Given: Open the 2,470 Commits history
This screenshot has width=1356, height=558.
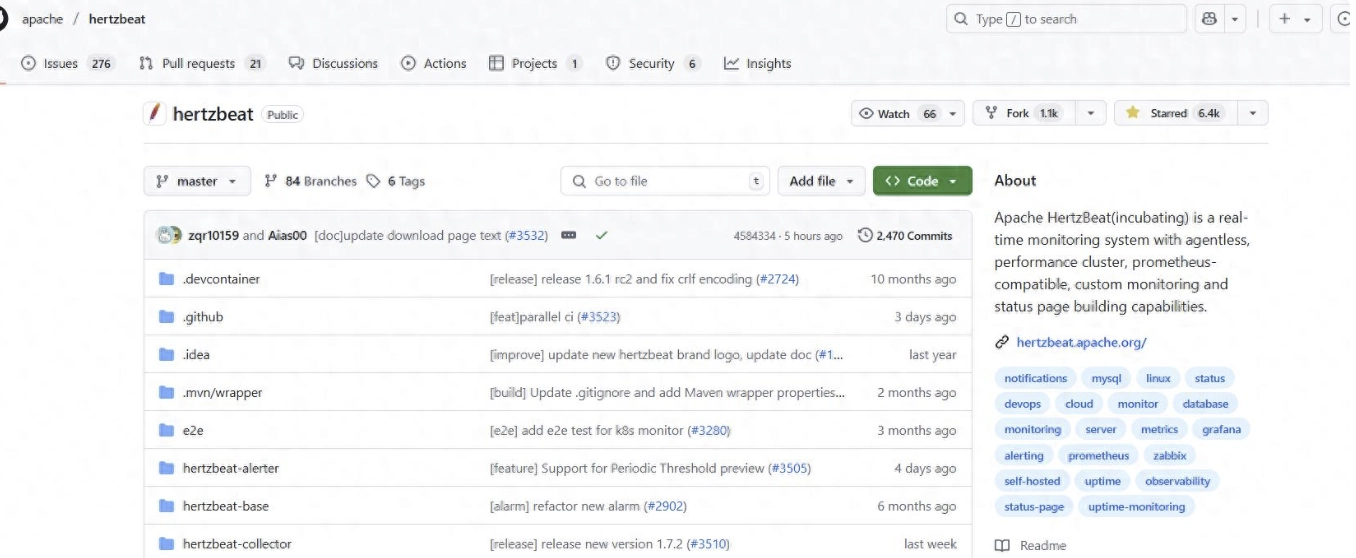Looking at the screenshot, I should click(905, 236).
